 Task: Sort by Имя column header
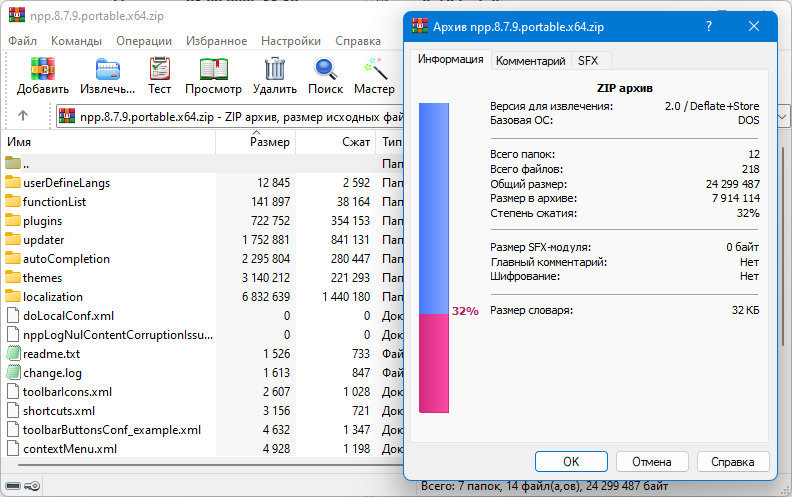click(109, 142)
